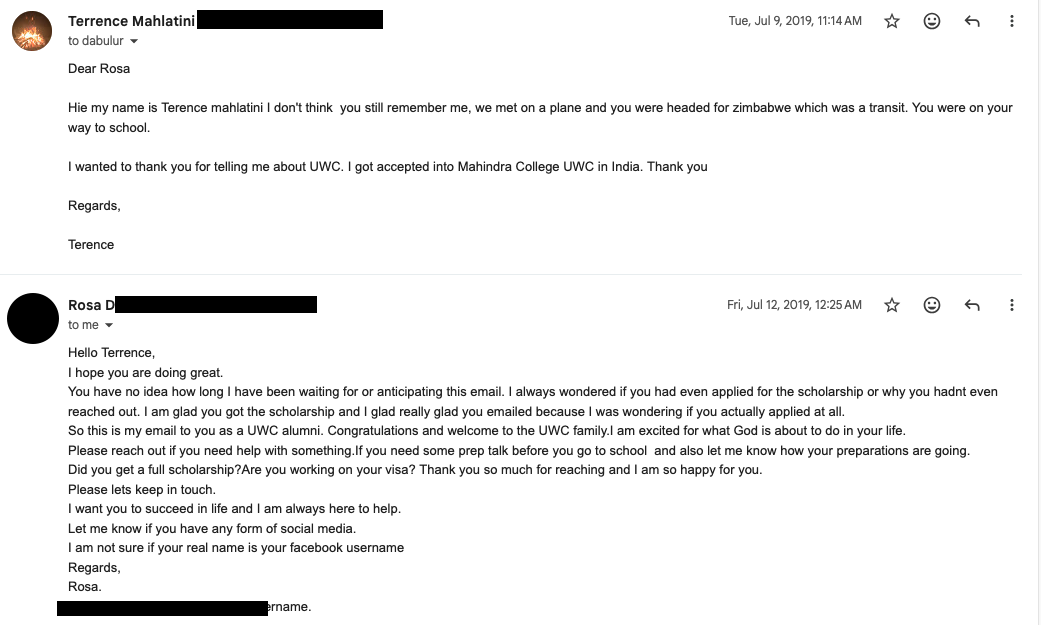Toggle star on the July 9 email
This screenshot has height=625, width=1041.
click(891, 20)
